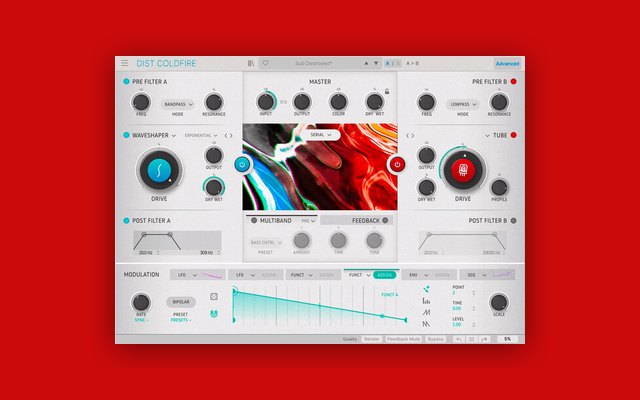Select the SEQ modulation tab
This screenshot has height=400, width=640.
coord(487,275)
